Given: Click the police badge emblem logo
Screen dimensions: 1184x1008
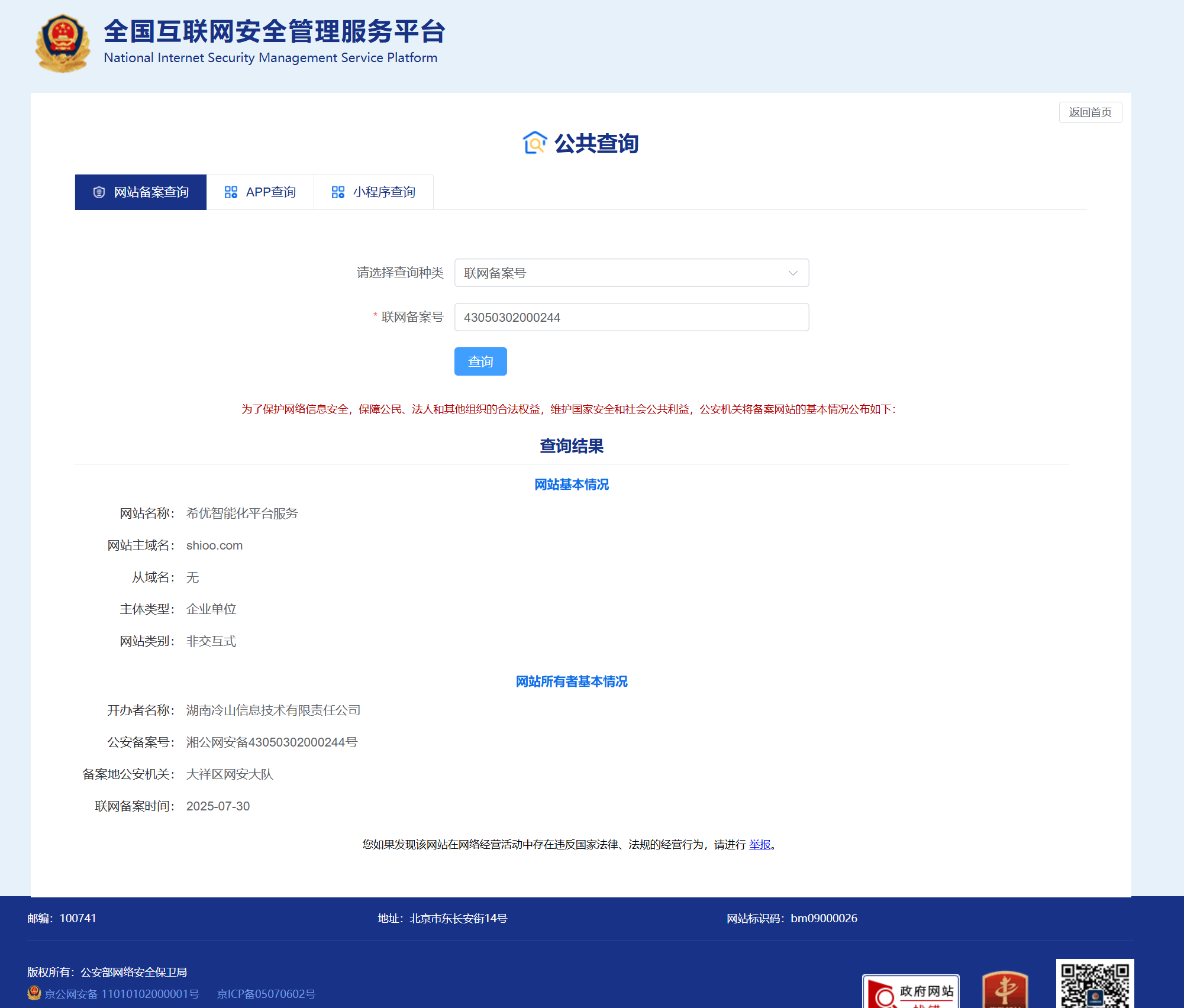Looking at the screenshot, I should pyautogui.click(x=62, y=44).
